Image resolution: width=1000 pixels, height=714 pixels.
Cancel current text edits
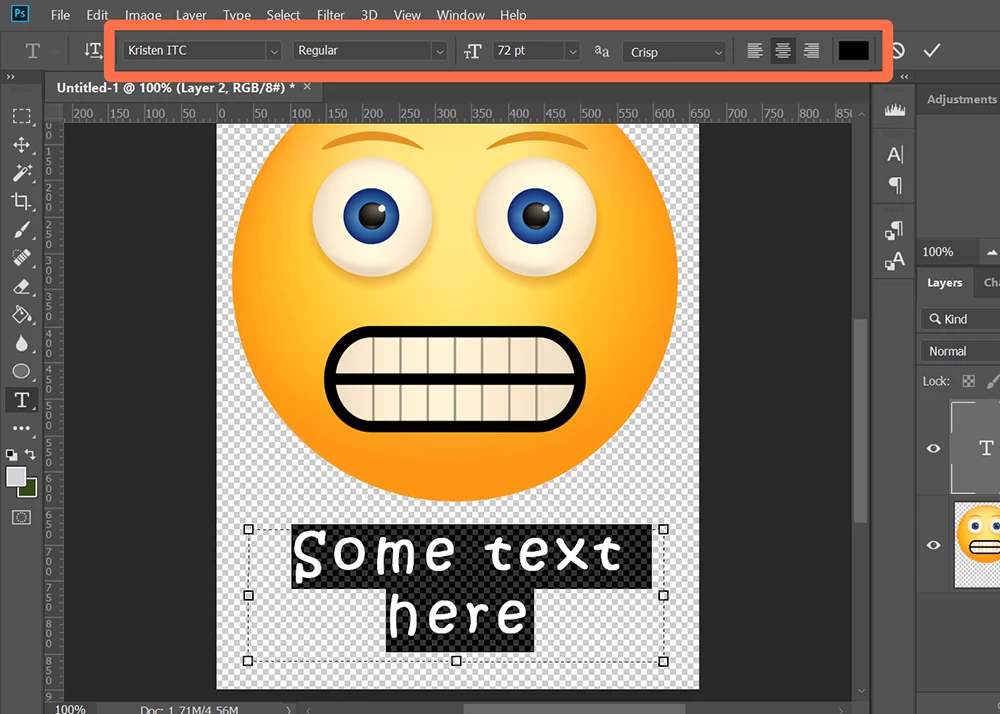[898, 50]
